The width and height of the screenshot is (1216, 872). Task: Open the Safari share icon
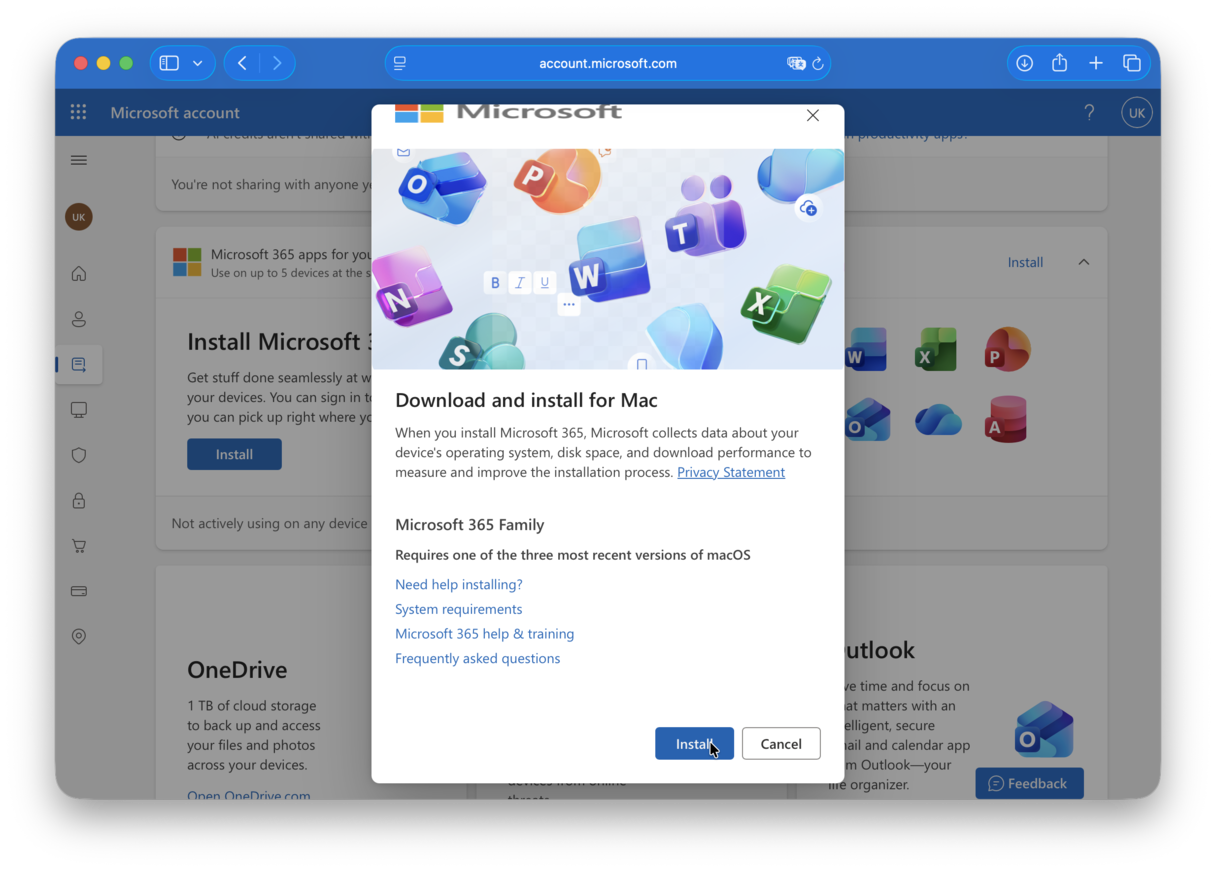point(1060,63)
